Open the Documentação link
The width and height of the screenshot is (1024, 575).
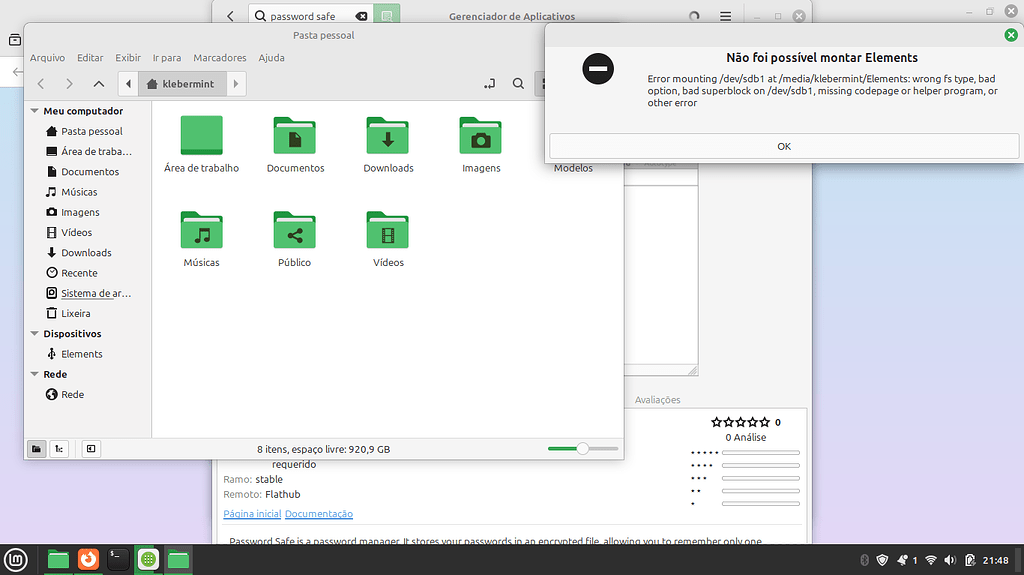click(319, 514)
